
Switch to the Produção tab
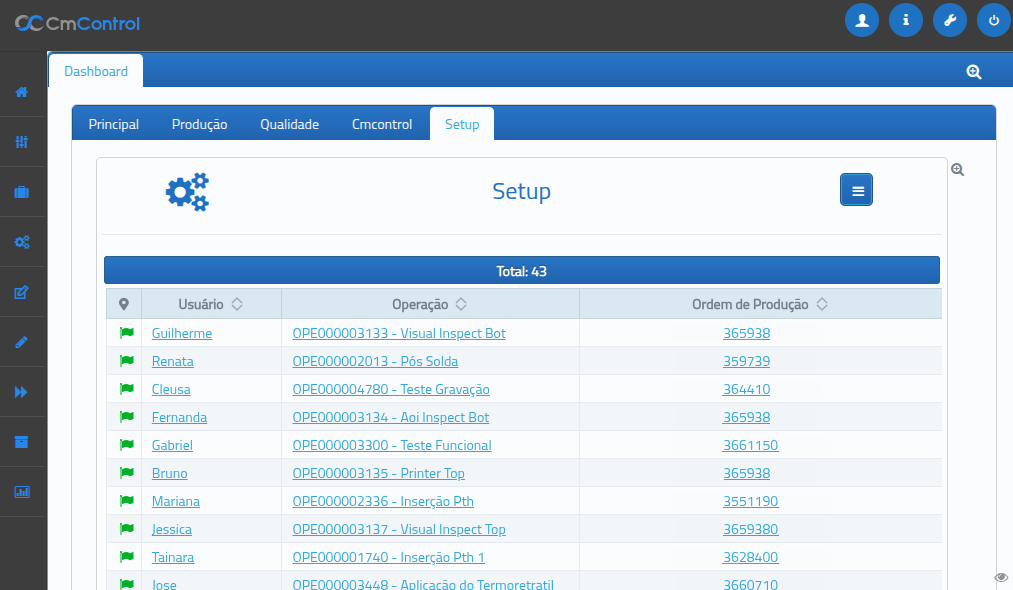point(199,124)
